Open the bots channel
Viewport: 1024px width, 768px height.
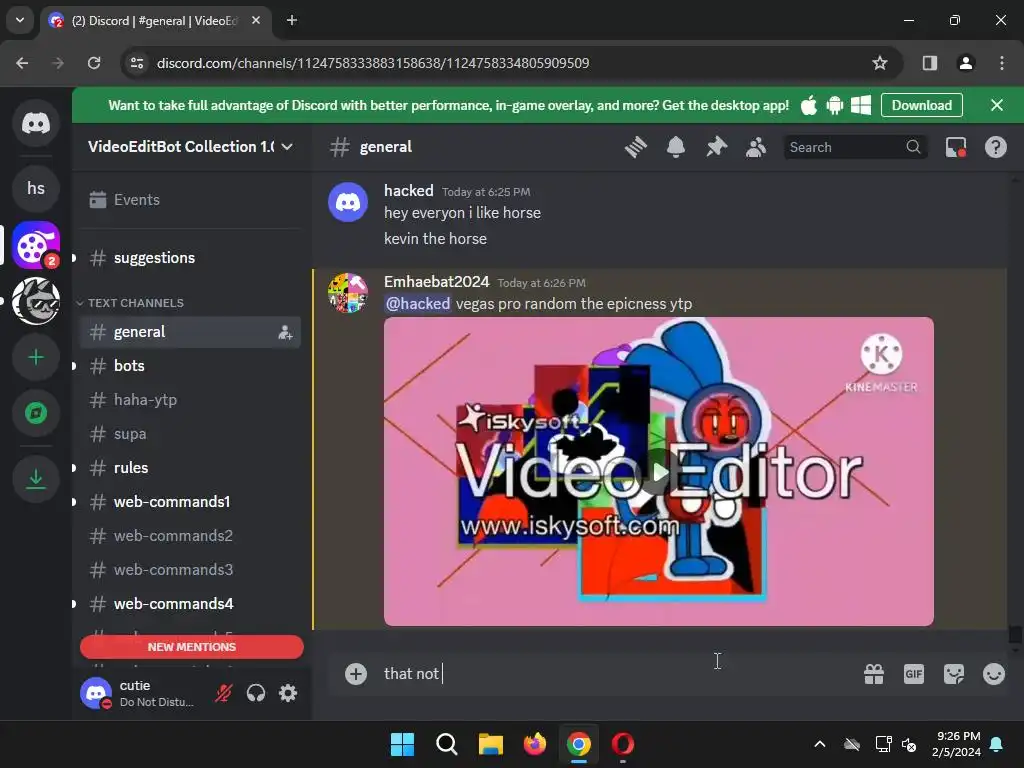pyautogui.click(x=189, y=366)
